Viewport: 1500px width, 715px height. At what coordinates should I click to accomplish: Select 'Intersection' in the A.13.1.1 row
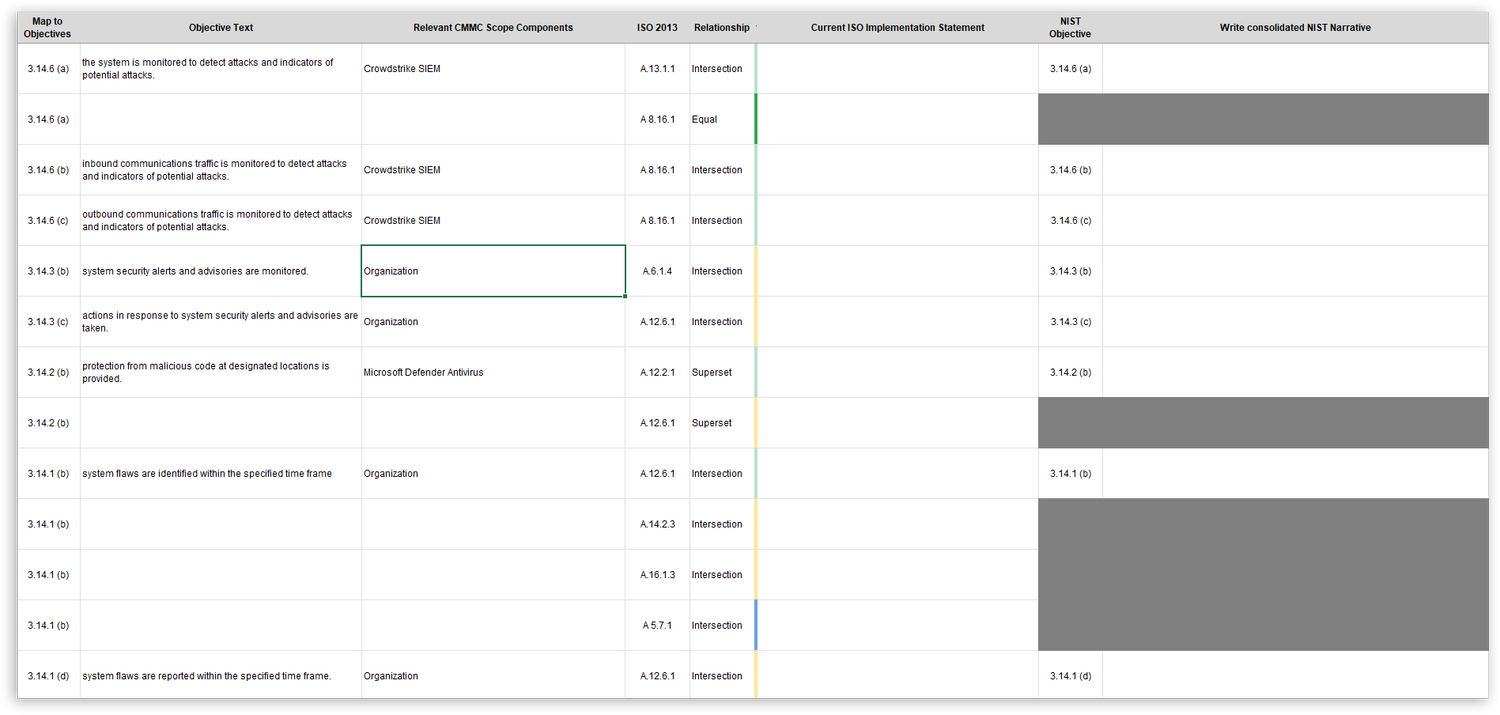click(722, 69)
